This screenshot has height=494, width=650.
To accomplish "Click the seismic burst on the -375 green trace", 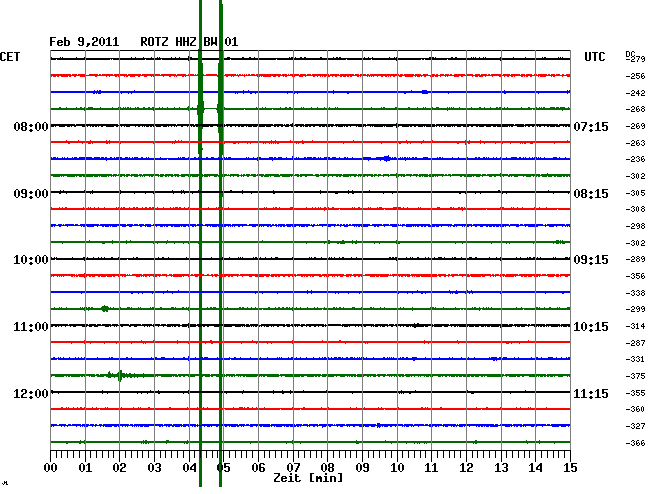I will (x=120, y=375).
